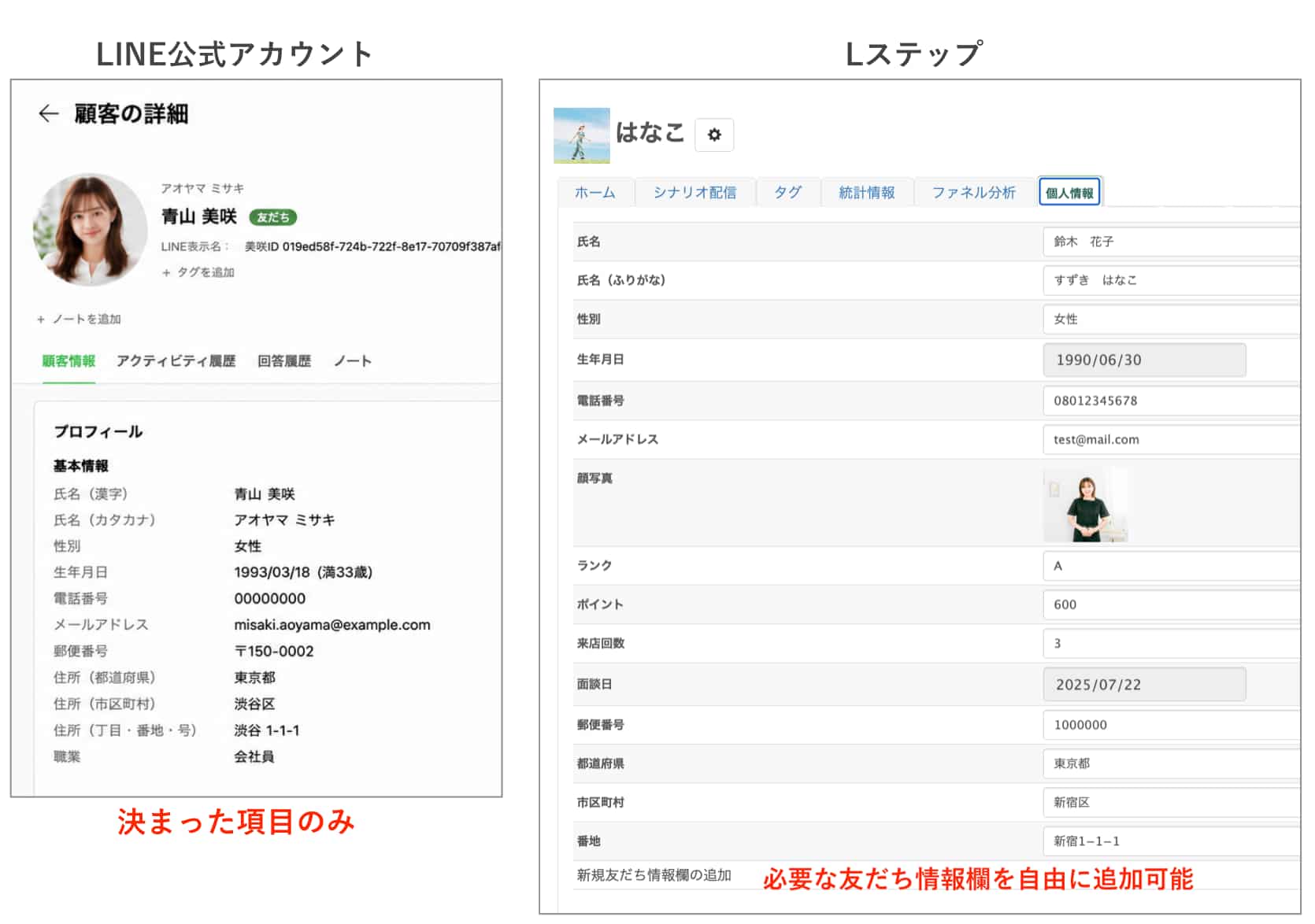Click 新規友だち情報欄の追加 link

pyautogui.click(x=654, y=875)
